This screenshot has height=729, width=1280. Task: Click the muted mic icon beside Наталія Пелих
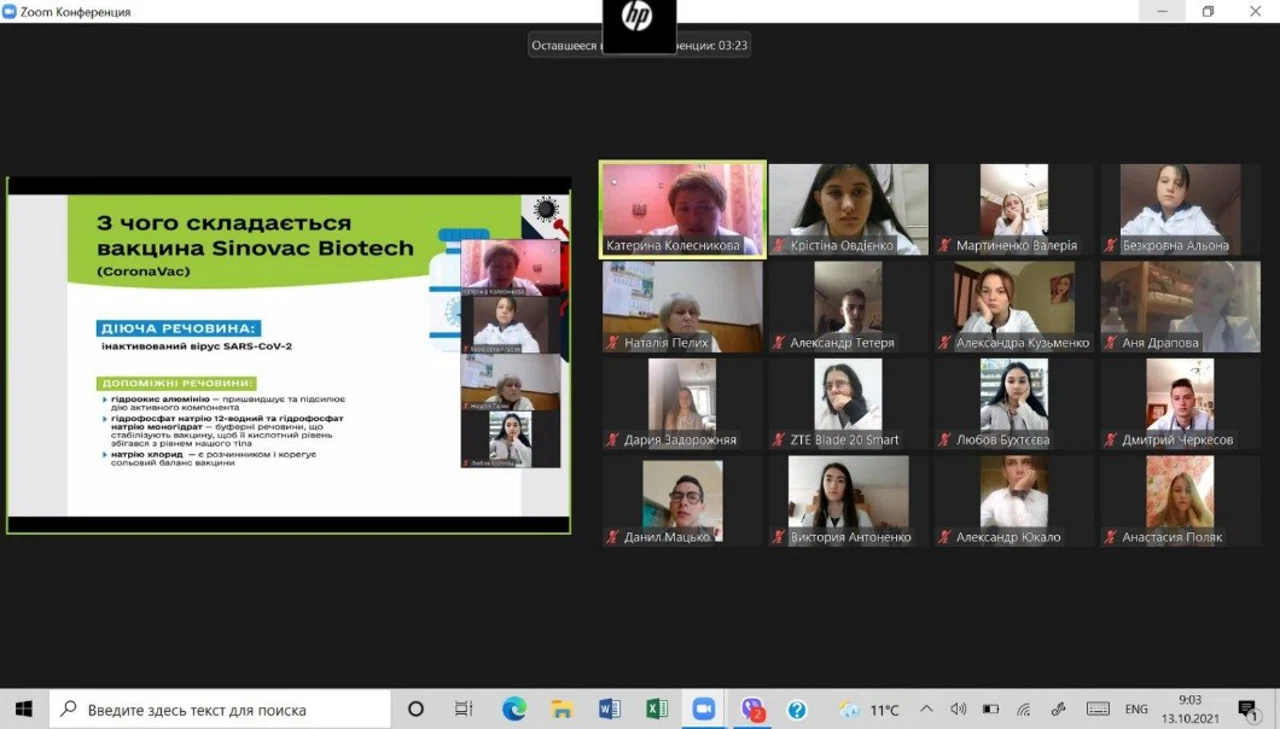(612, 342)
